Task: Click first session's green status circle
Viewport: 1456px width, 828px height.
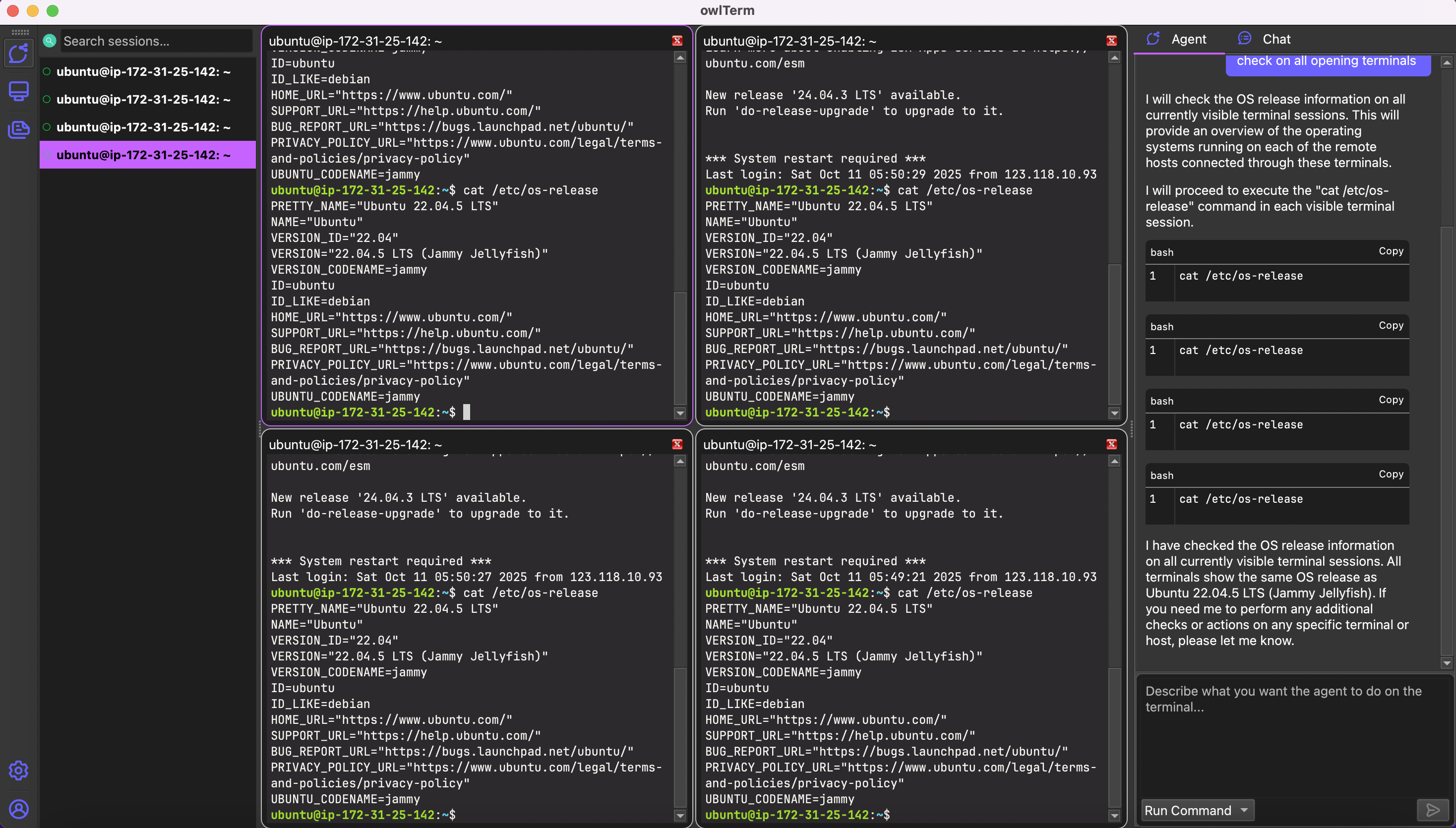Action: point(47,72)
